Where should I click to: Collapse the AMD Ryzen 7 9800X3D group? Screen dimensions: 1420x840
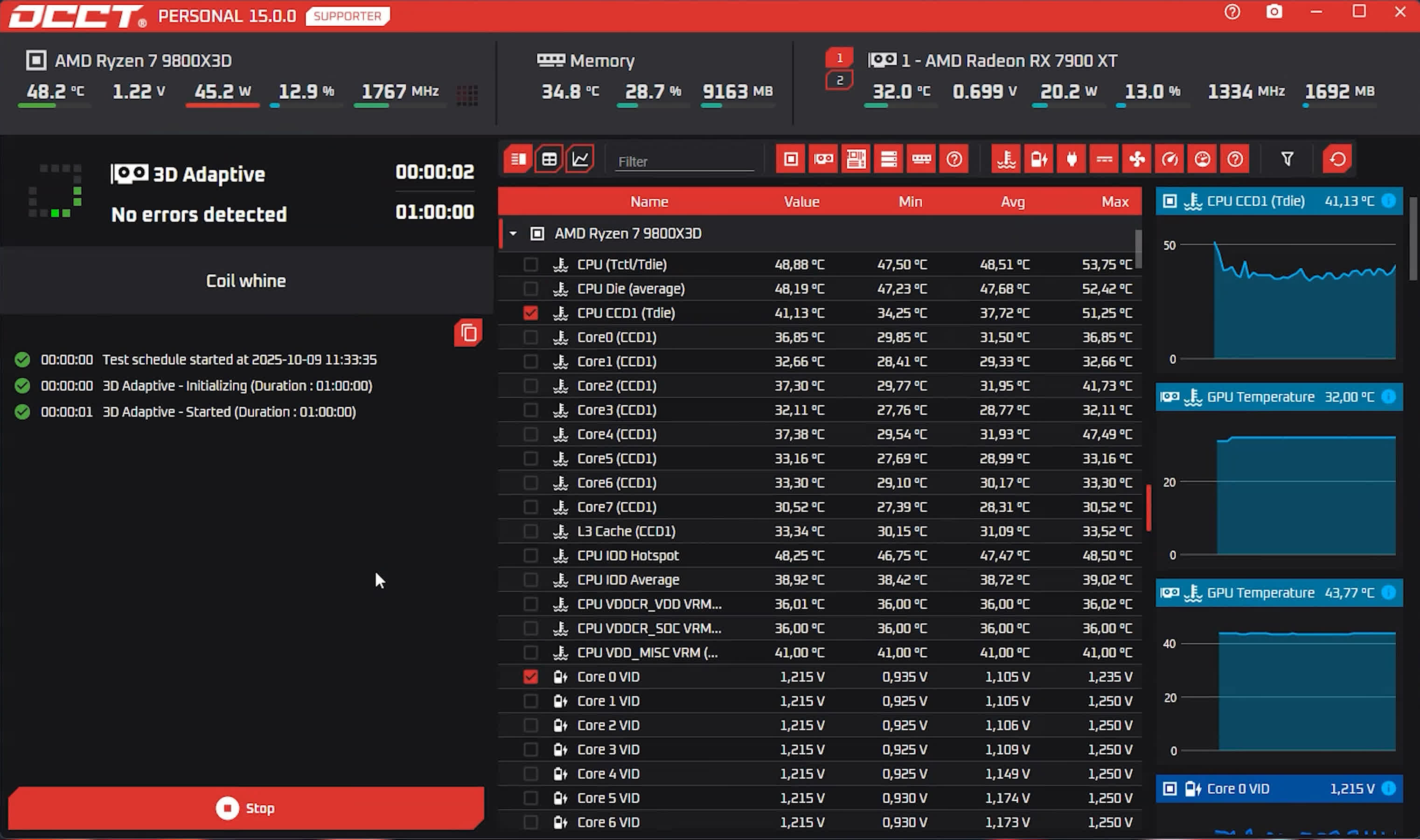[x=513, y=234]
